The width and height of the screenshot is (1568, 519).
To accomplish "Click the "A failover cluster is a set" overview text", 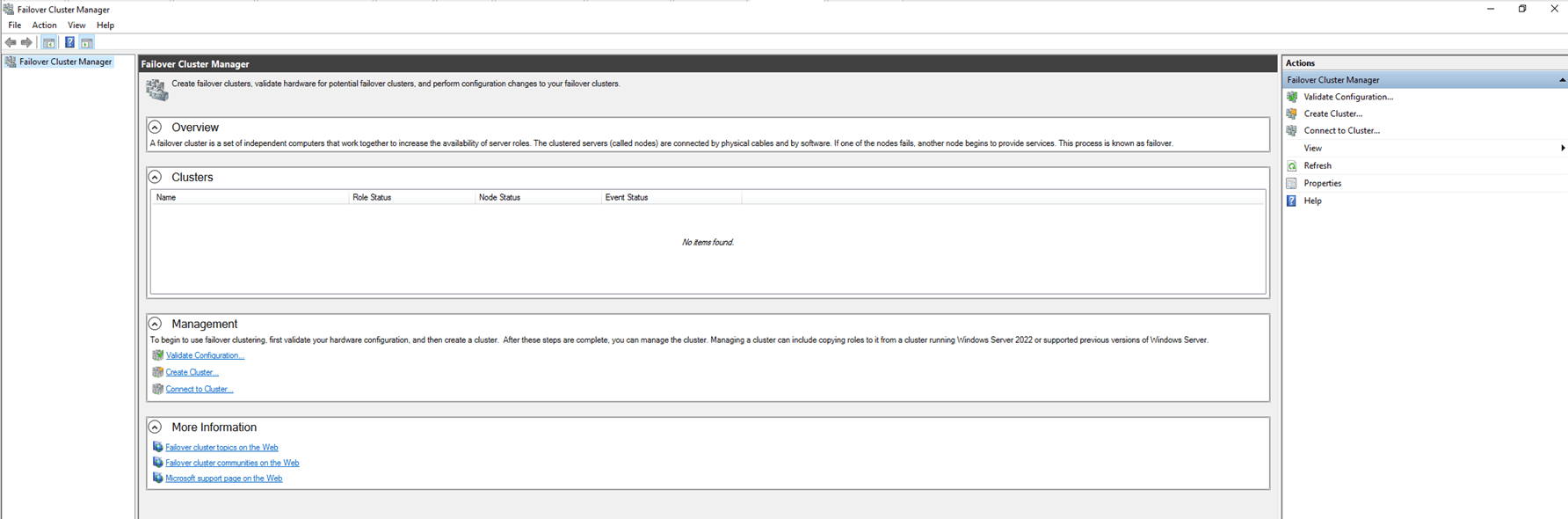I will 661,143.
